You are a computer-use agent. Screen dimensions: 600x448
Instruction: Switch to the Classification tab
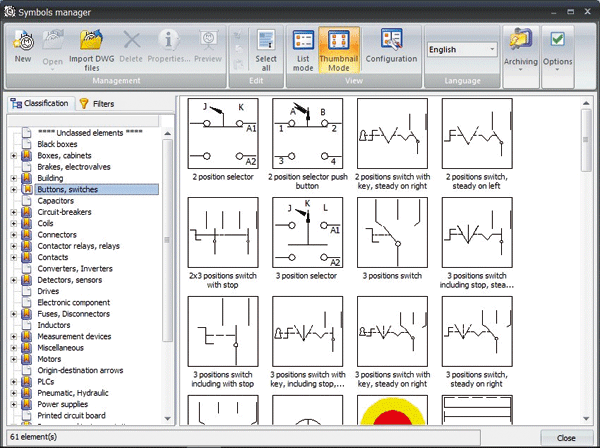(x=39, y=103)
